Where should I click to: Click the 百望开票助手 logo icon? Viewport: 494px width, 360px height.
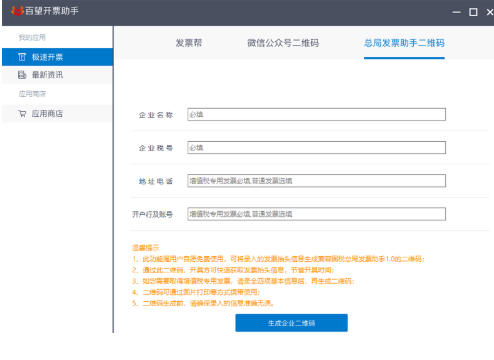pos(17,11)
